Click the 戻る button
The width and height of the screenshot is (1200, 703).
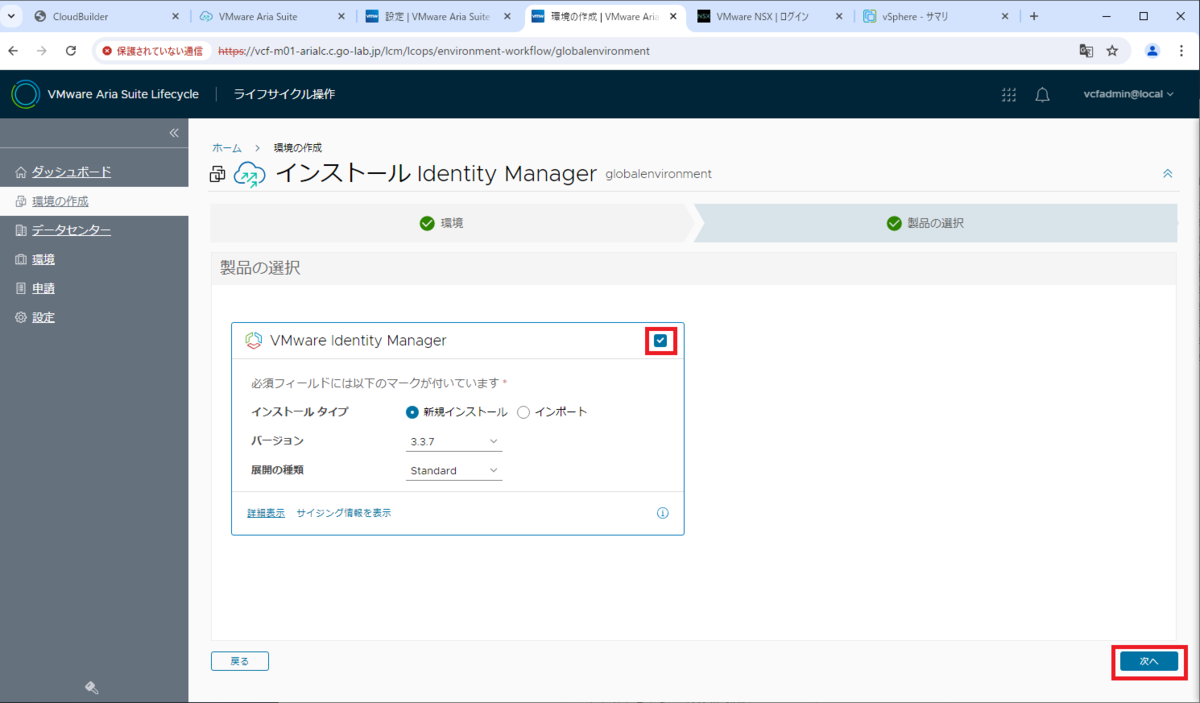pos(240,661)
